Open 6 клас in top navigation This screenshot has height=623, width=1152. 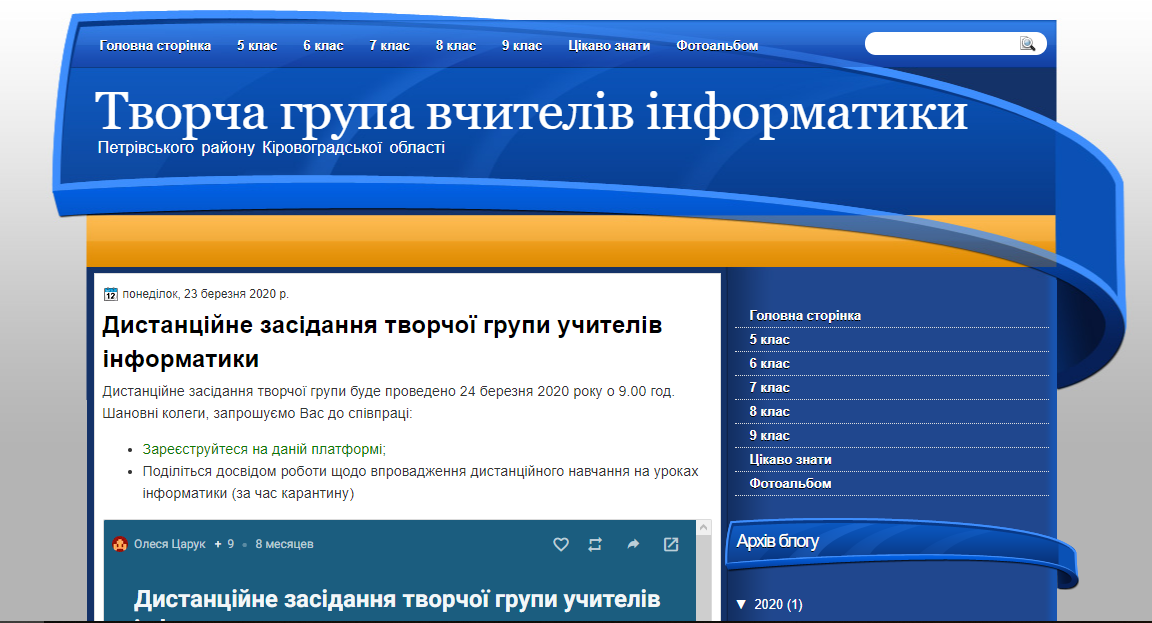point(323,46)
